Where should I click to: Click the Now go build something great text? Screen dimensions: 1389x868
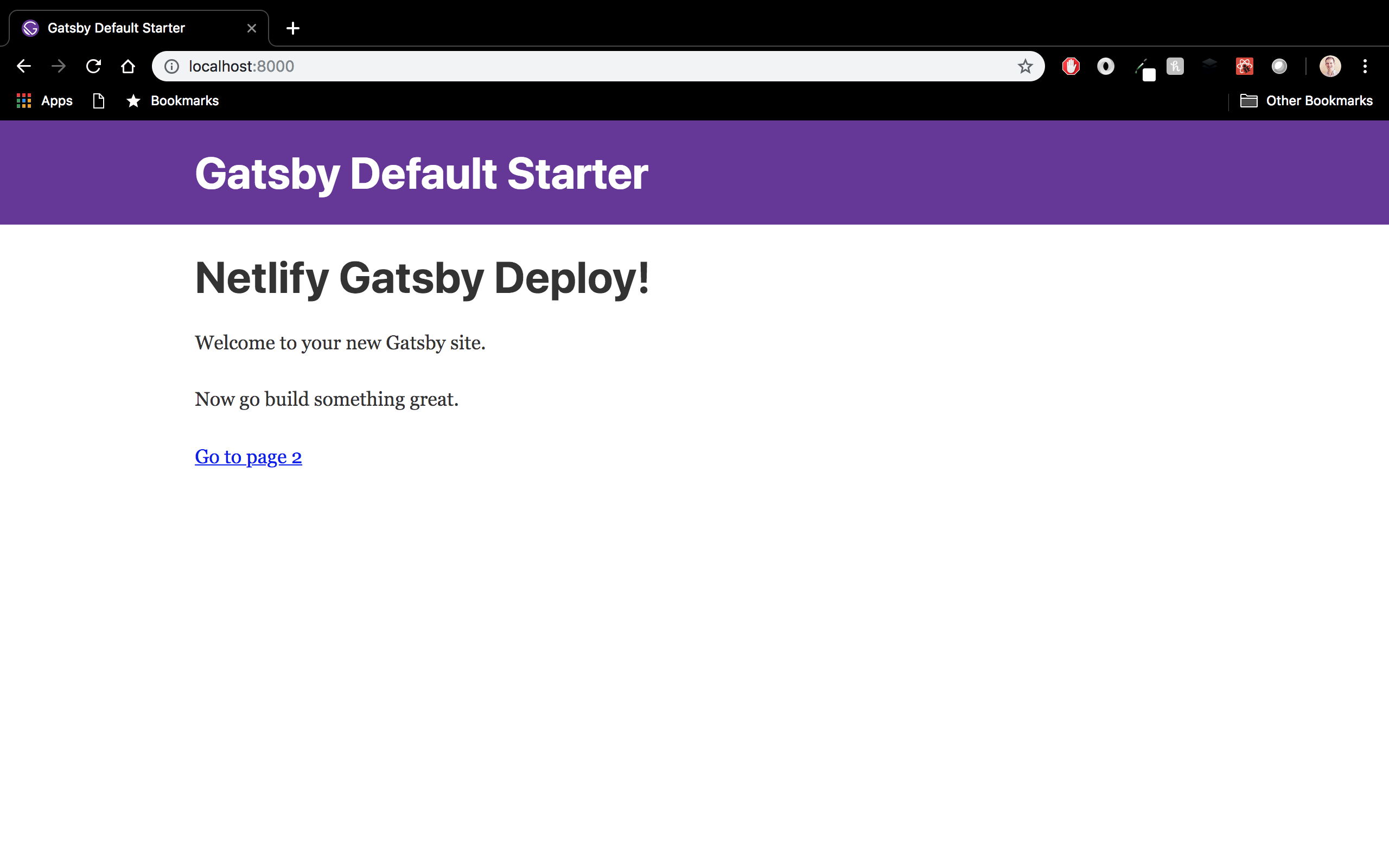(x=327, y=400)
